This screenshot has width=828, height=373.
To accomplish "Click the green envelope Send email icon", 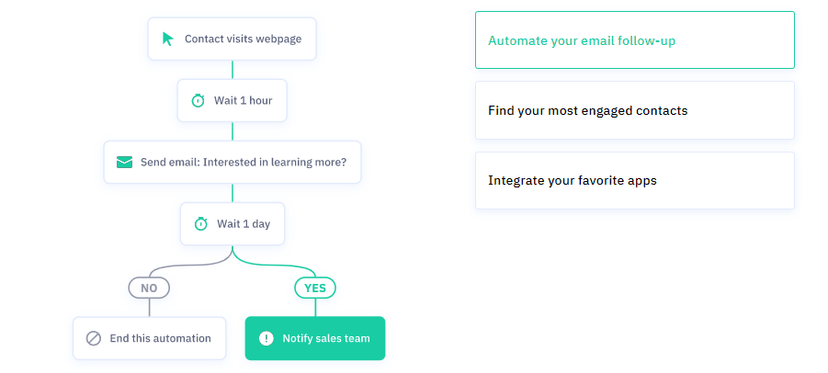I will 124,162.
